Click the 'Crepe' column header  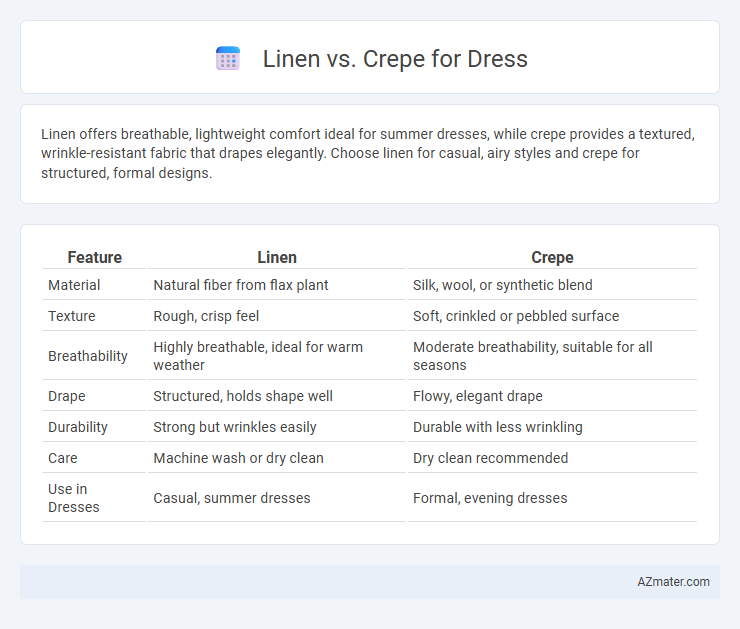[552, 257]
